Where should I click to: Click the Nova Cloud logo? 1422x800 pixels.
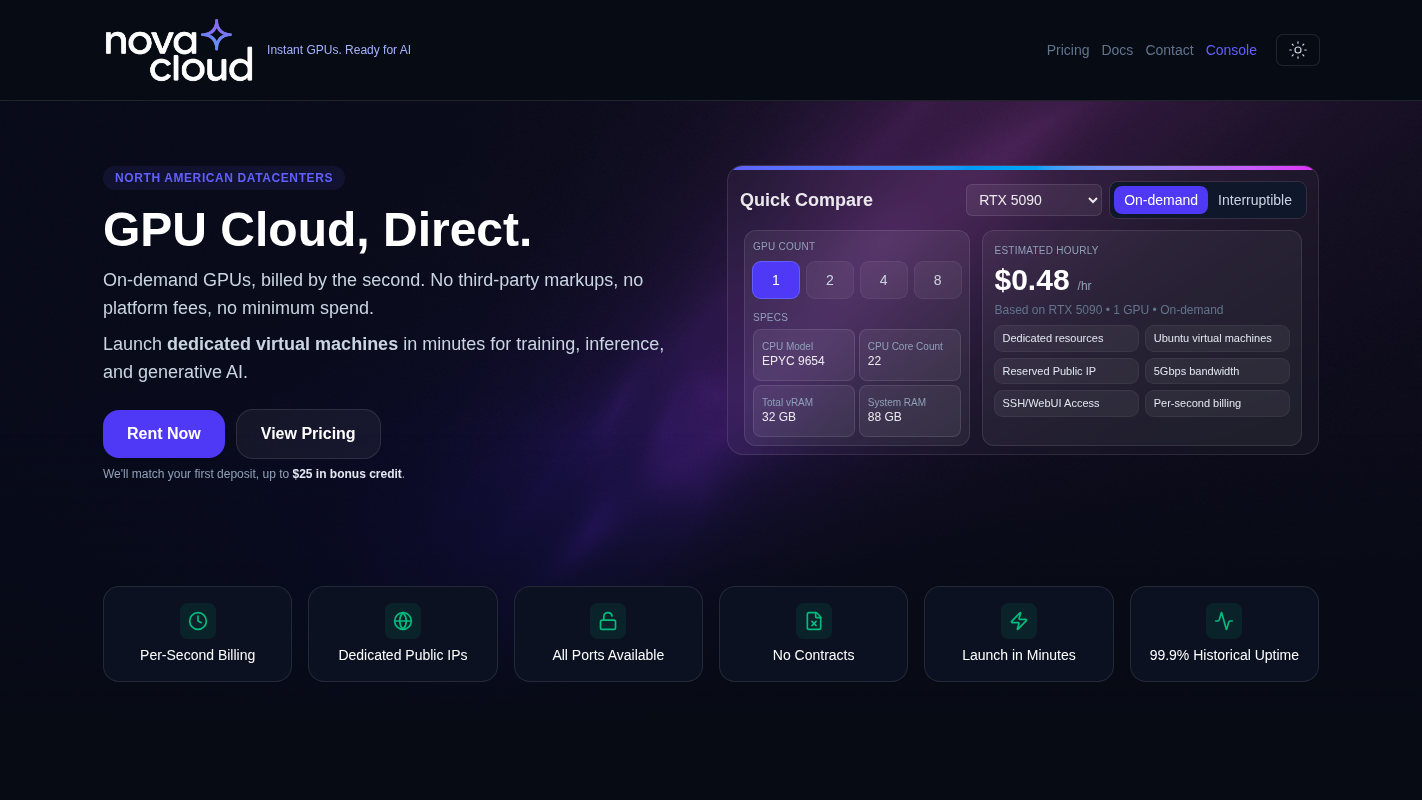pos(179,50)
